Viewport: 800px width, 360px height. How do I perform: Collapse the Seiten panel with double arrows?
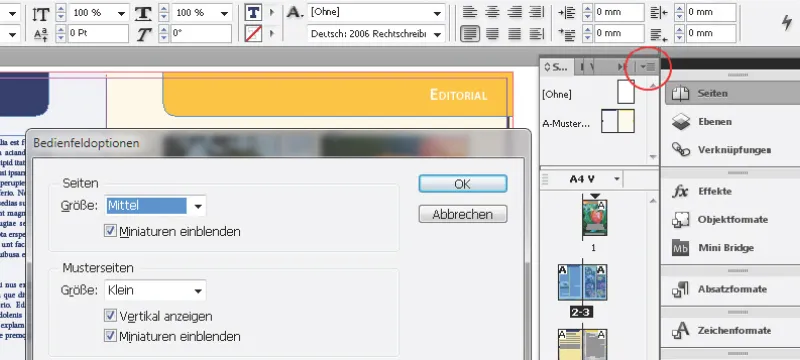pos(622,66)
